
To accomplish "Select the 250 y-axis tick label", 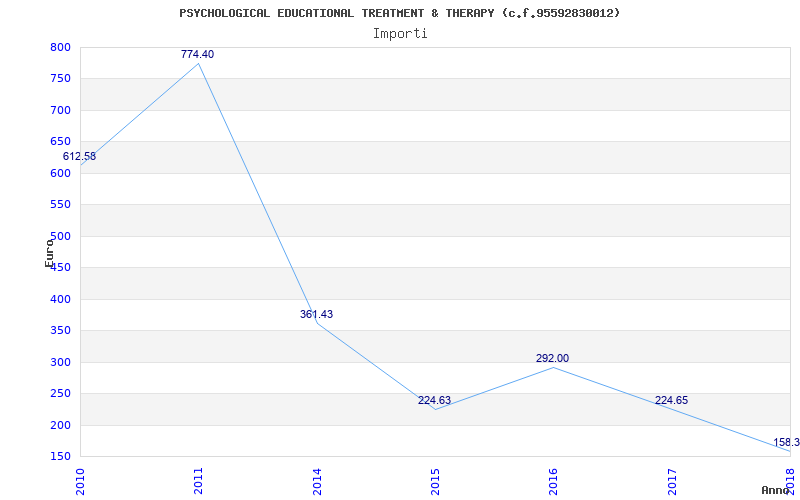I will [60, 394].
